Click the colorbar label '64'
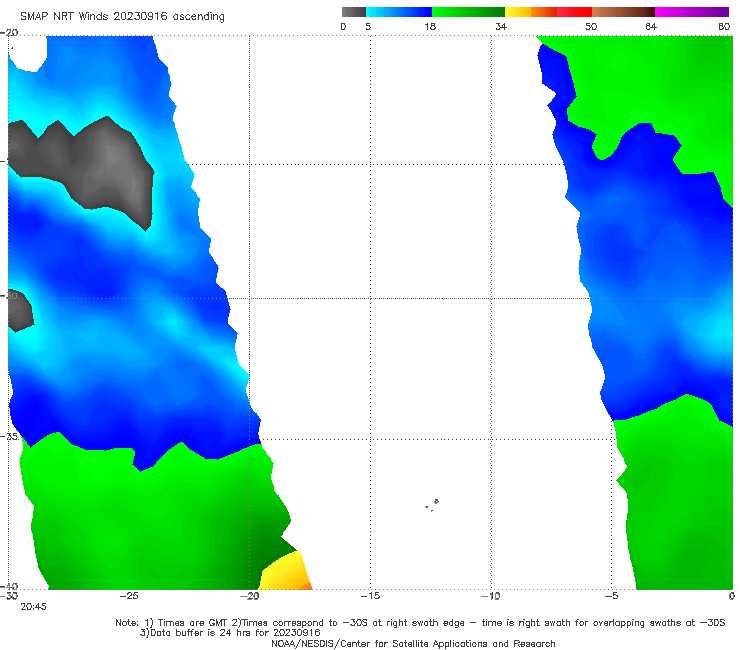The height and width of the screenshot is (650, 740). tap(651, 27)
